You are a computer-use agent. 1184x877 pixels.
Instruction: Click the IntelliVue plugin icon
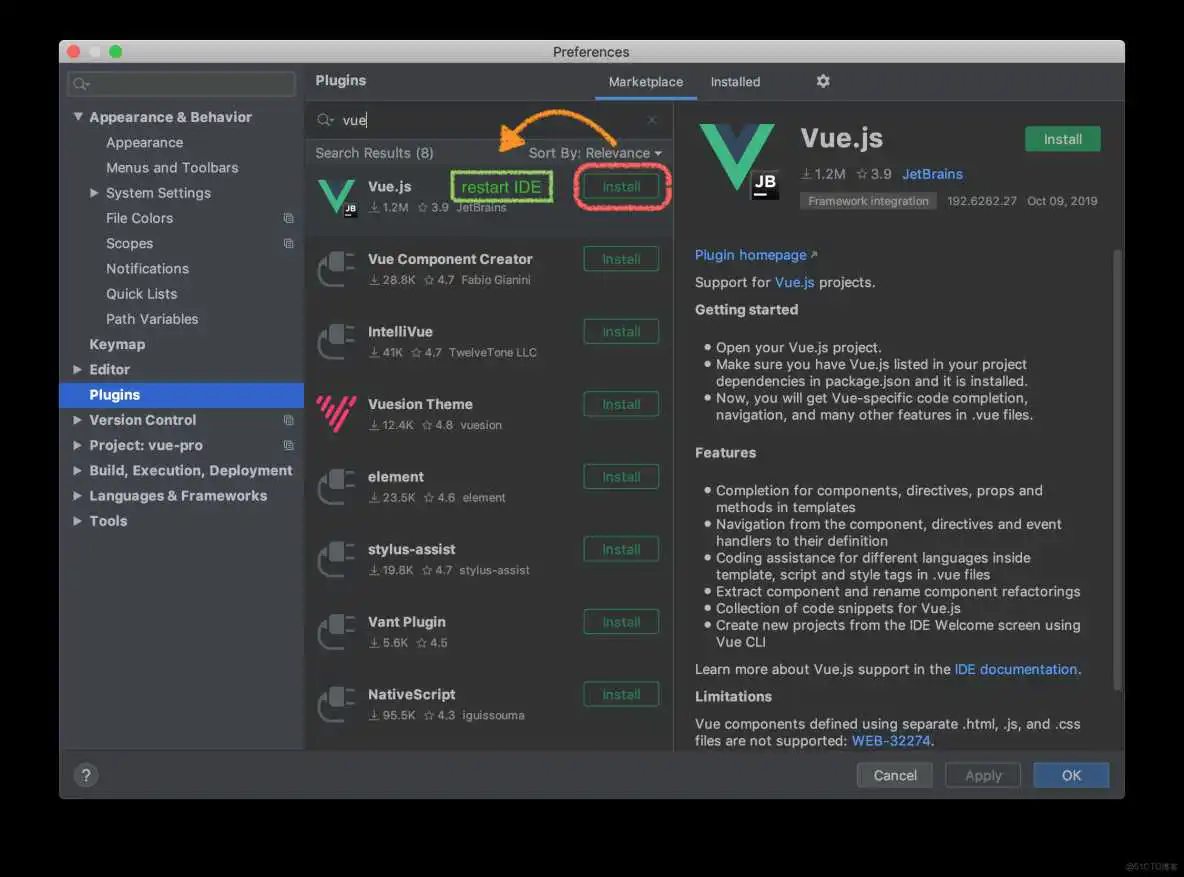click(x=336, y=341)
